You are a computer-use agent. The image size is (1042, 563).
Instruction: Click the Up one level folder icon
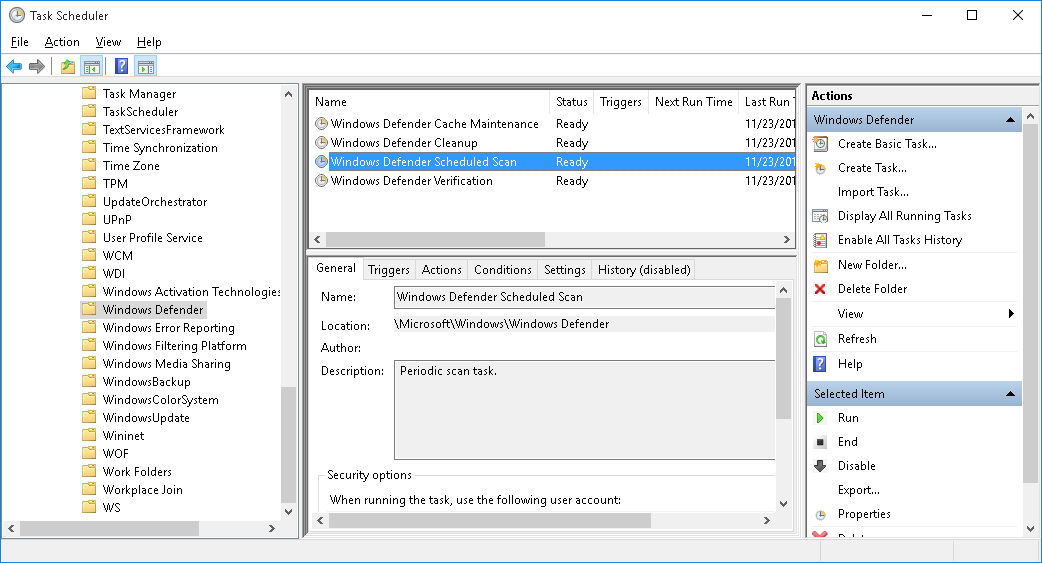[x=68, y=66]
